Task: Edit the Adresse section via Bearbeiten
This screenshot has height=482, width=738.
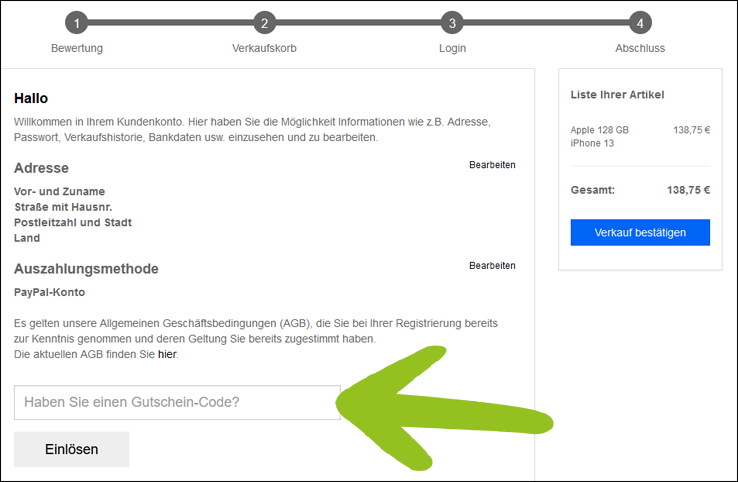Action: [492, 165]
